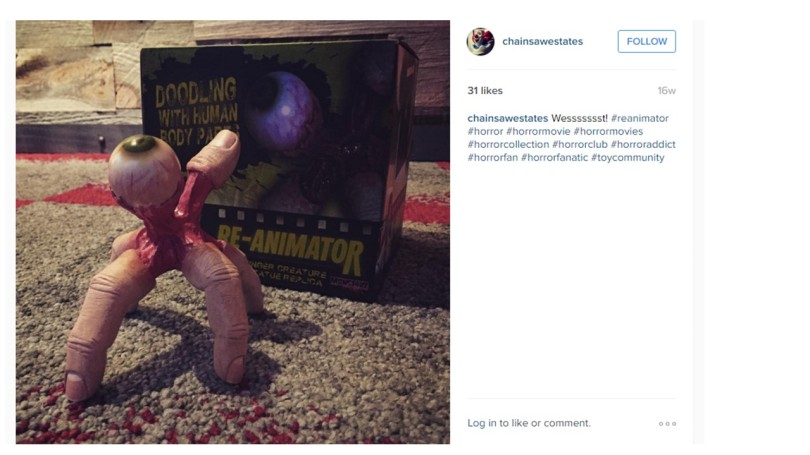Open the #reanimator hashtag
This screenshot has height=455, width=810.
(640, 118)
